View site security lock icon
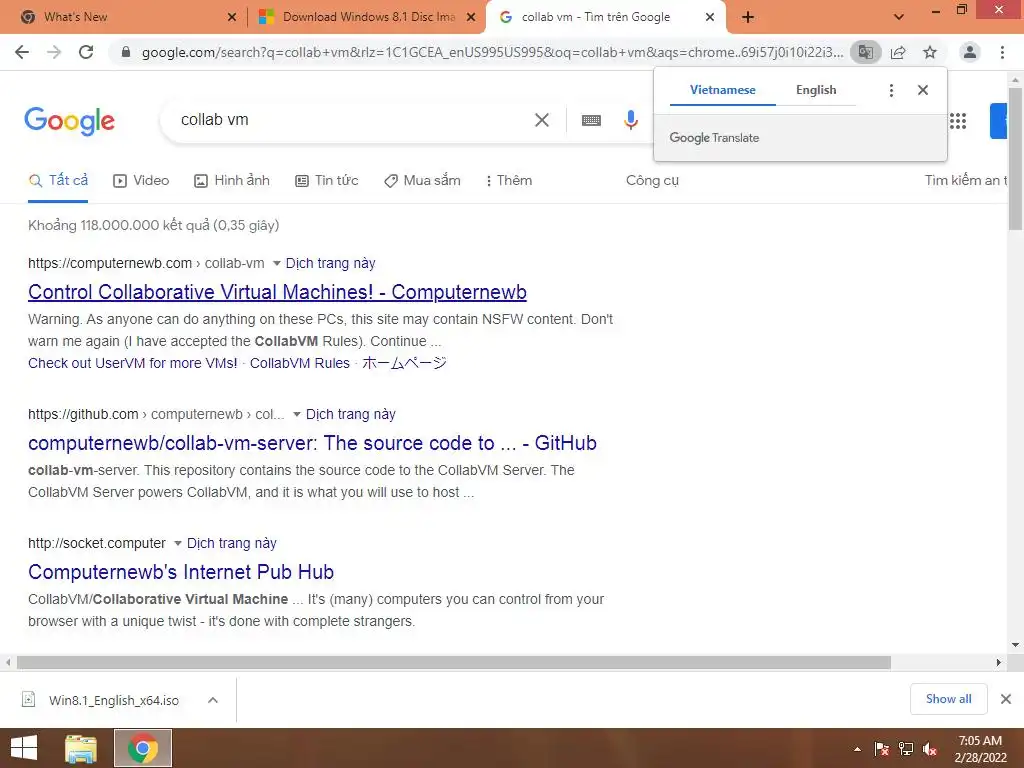The width and height of the screenshot is (1024, 768). 126,52
